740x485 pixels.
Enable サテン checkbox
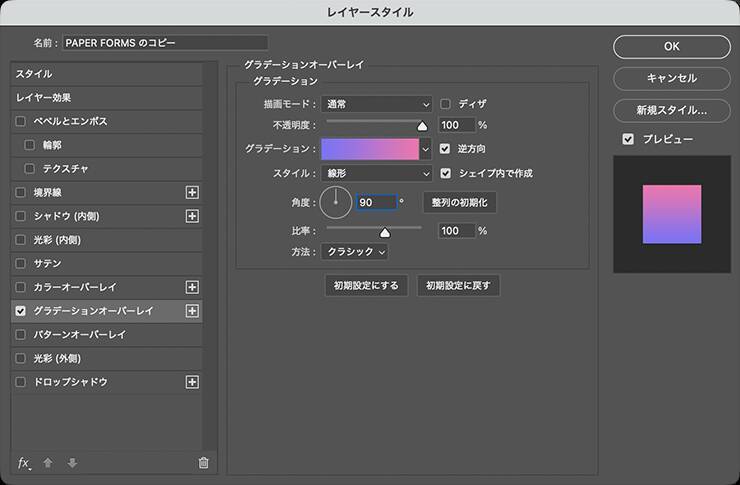20,263
